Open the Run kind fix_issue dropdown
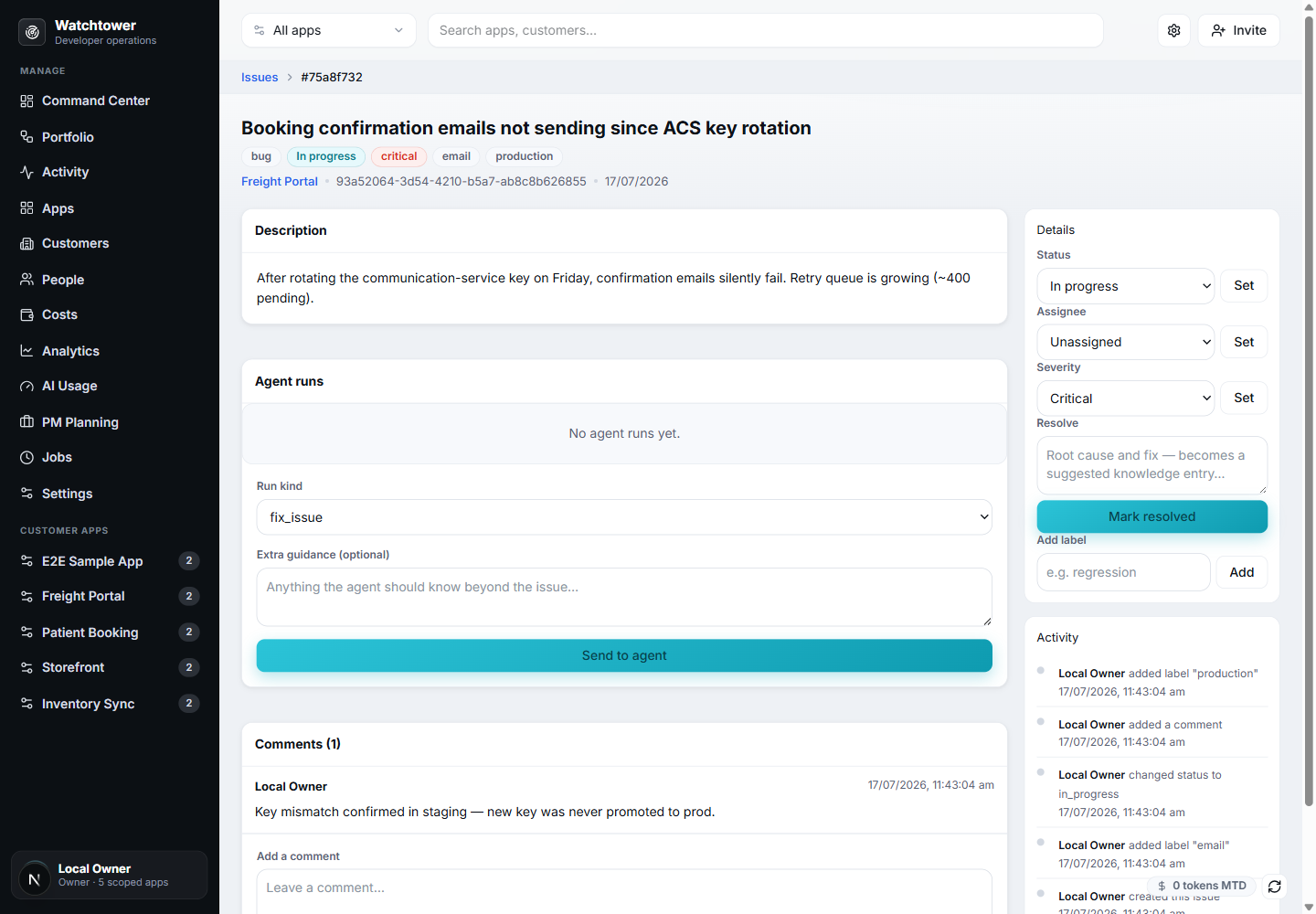1316x914 pixels. [x=624, y=517]
